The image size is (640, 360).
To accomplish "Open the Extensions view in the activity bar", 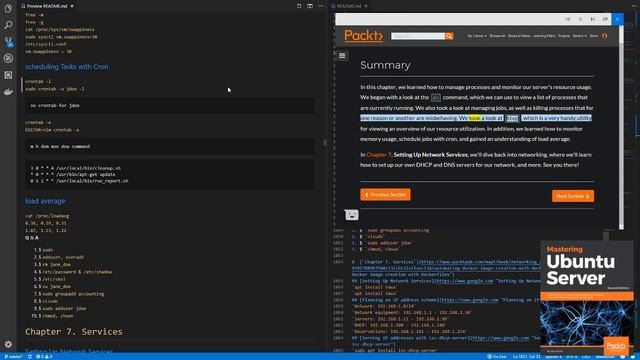I will click(8, 75).
